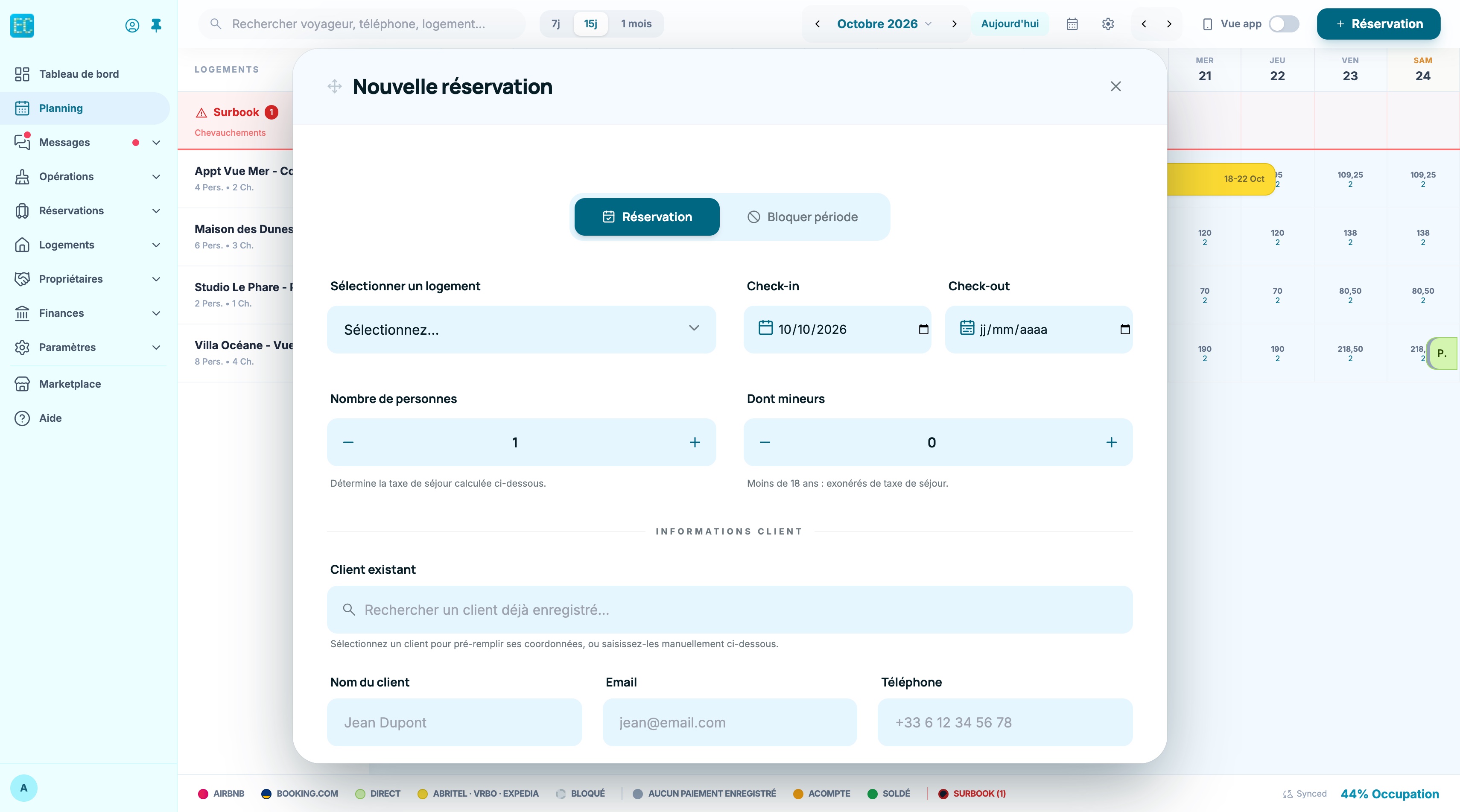Image resolution: width=1460 pixels, height=812 pixels.
Task: Switch to the Bloquer période tab
Action: (803, 216)
